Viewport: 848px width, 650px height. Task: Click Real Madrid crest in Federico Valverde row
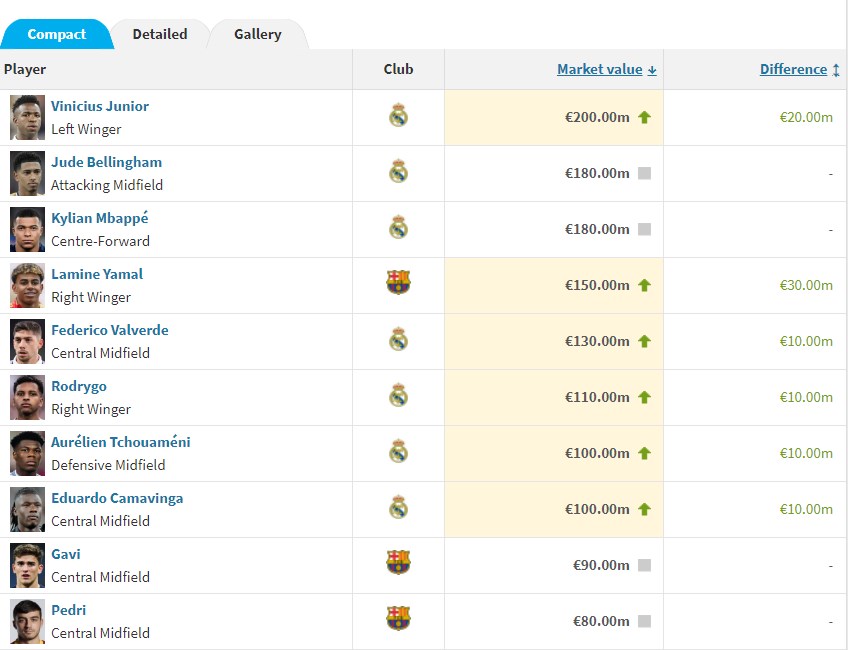398,339
